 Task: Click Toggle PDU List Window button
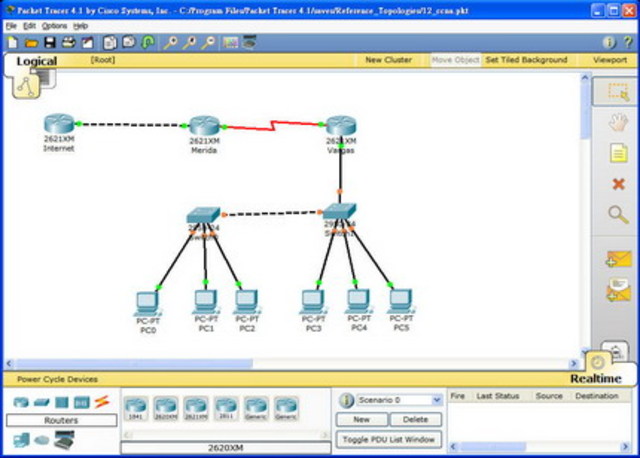[x=389, y=440]
